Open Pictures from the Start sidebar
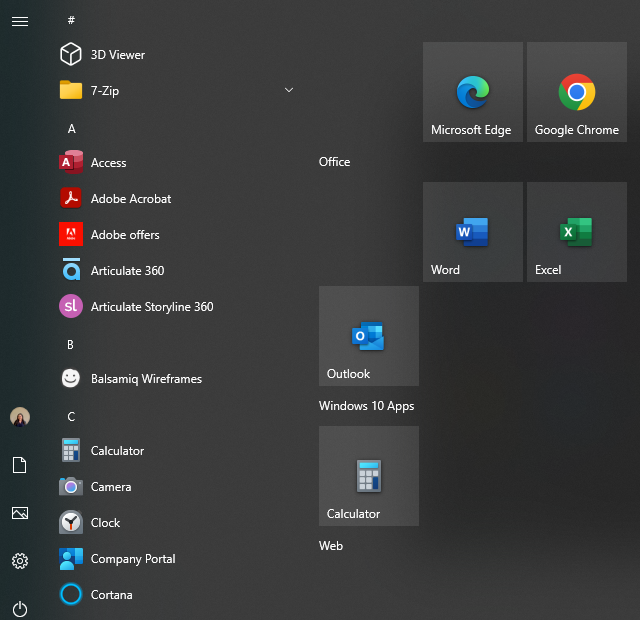640x620 pixels. click(x=20, y=513)
